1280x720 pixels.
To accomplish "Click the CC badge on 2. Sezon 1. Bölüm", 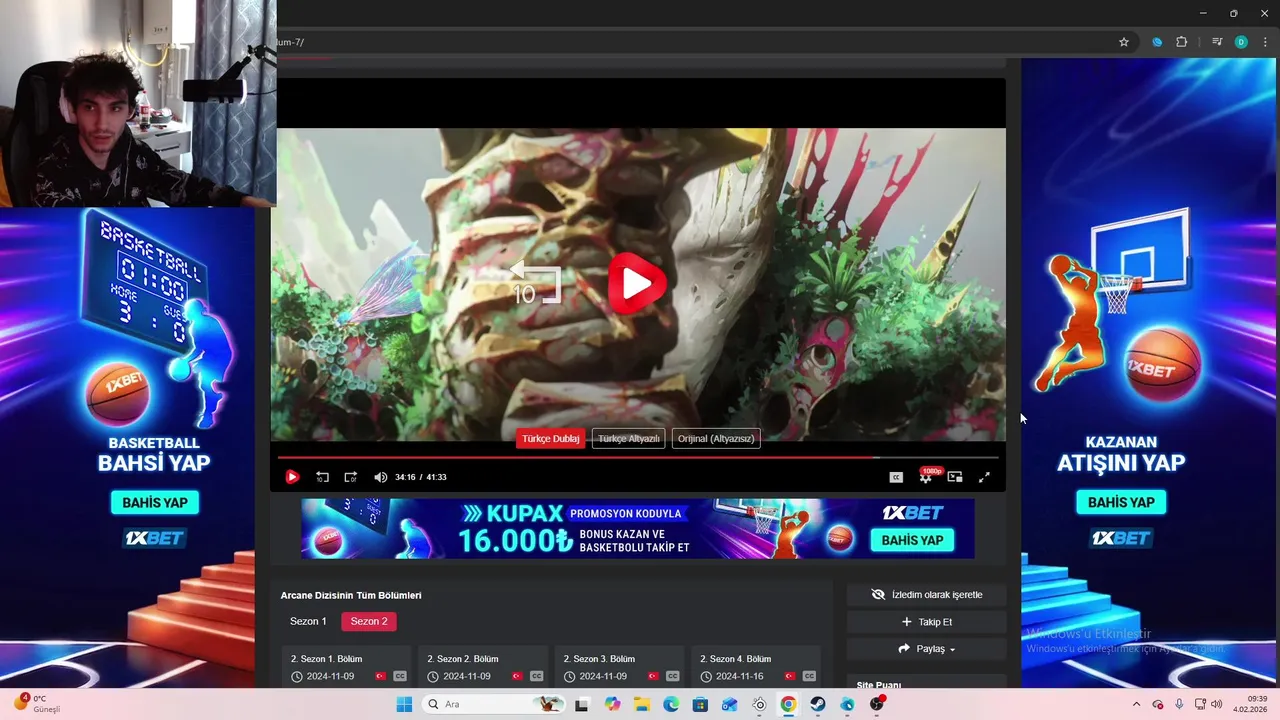I will pyautogui.click(x=400, y=677).
